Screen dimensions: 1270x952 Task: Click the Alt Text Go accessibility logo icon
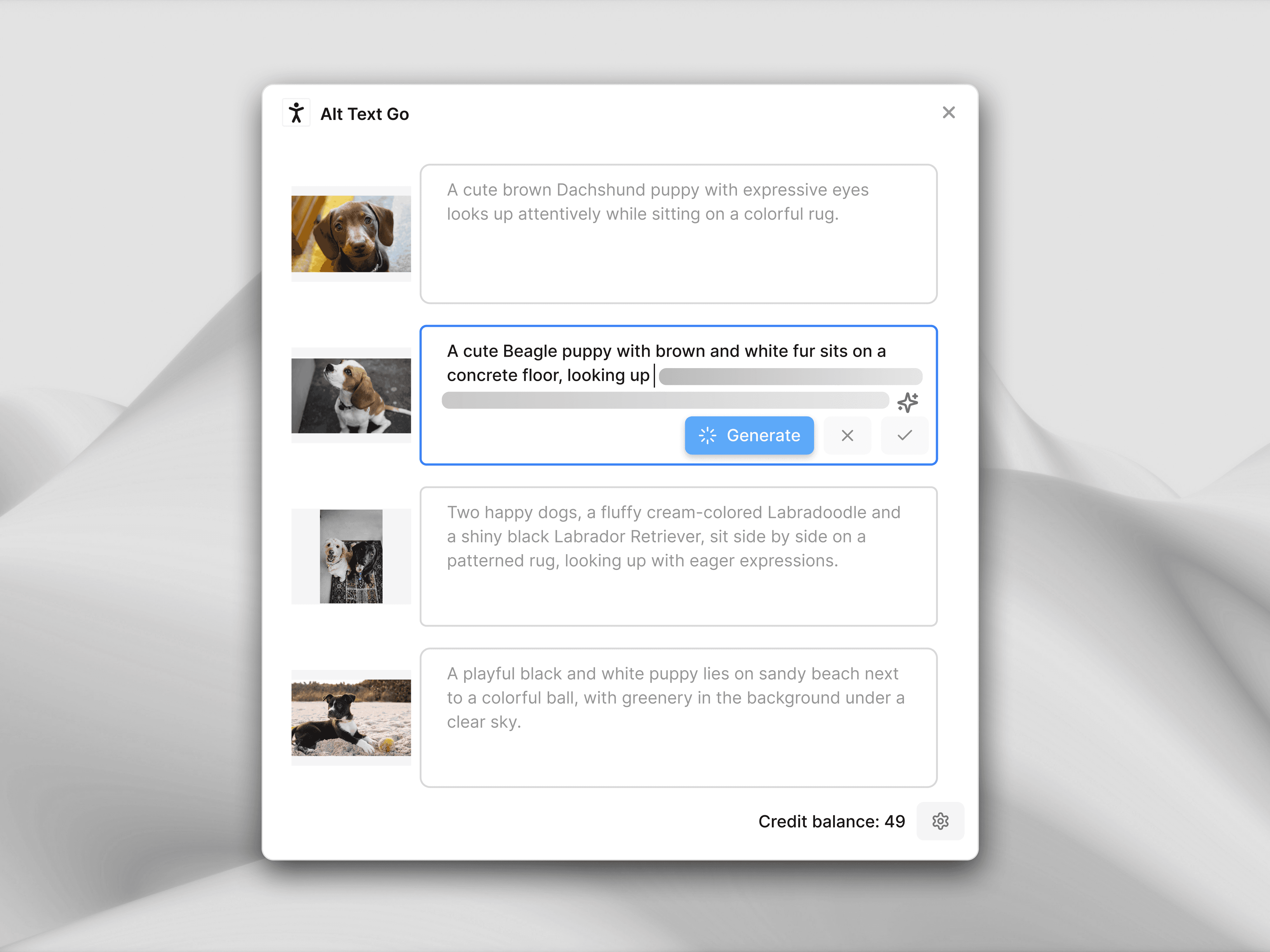tap(296, 112)
